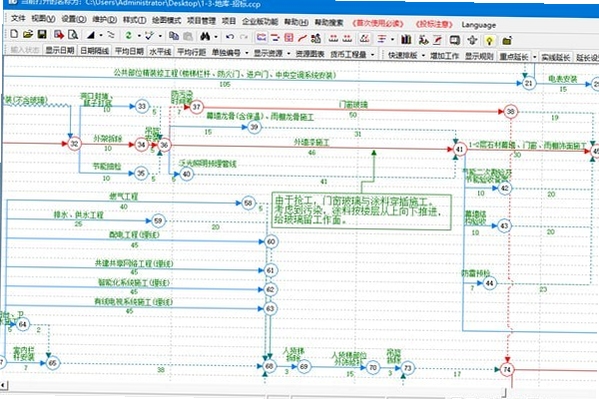
Task: Click the grayed-out paste icon
Action: pos(188,36)
